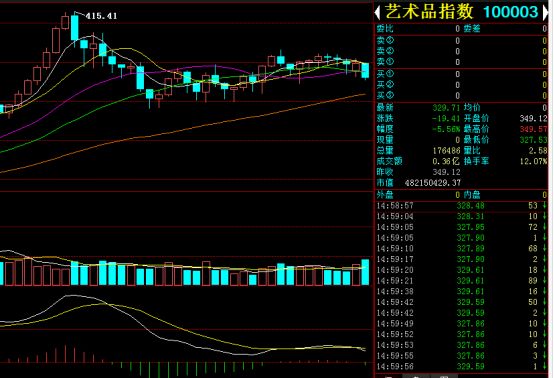
Task: Click the 市值 value 482150429.37
Action: (x=432, y=183)
